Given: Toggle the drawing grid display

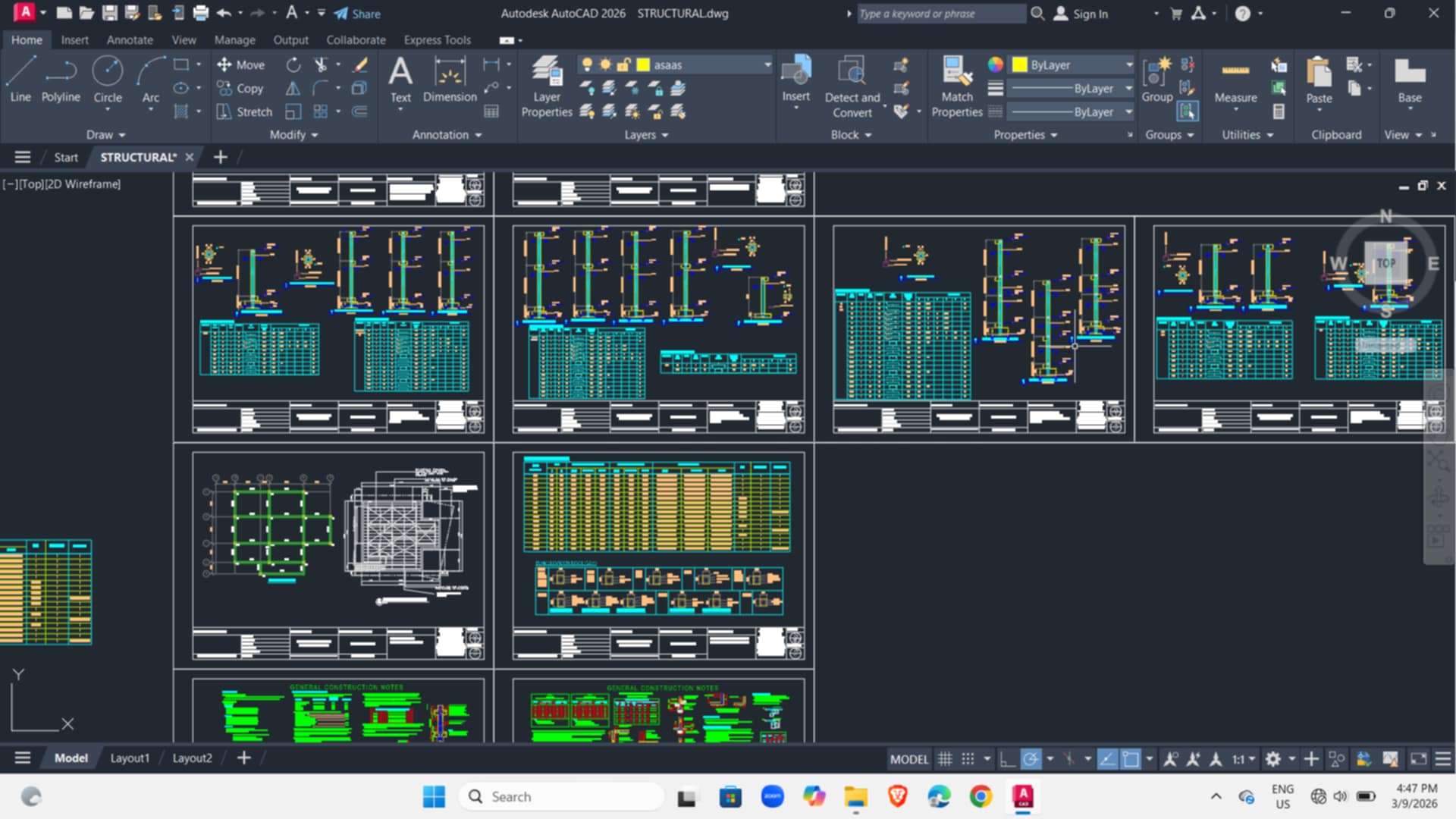Looking at the screenshot, I should (945, 759).
